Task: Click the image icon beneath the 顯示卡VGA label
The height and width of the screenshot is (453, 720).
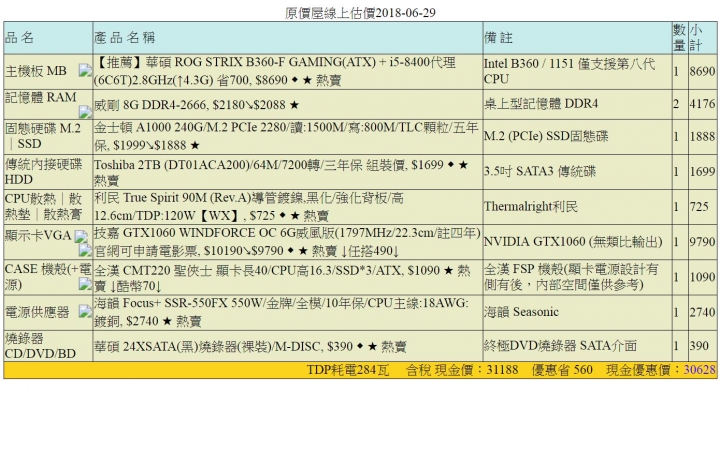Action: (85, 250)
